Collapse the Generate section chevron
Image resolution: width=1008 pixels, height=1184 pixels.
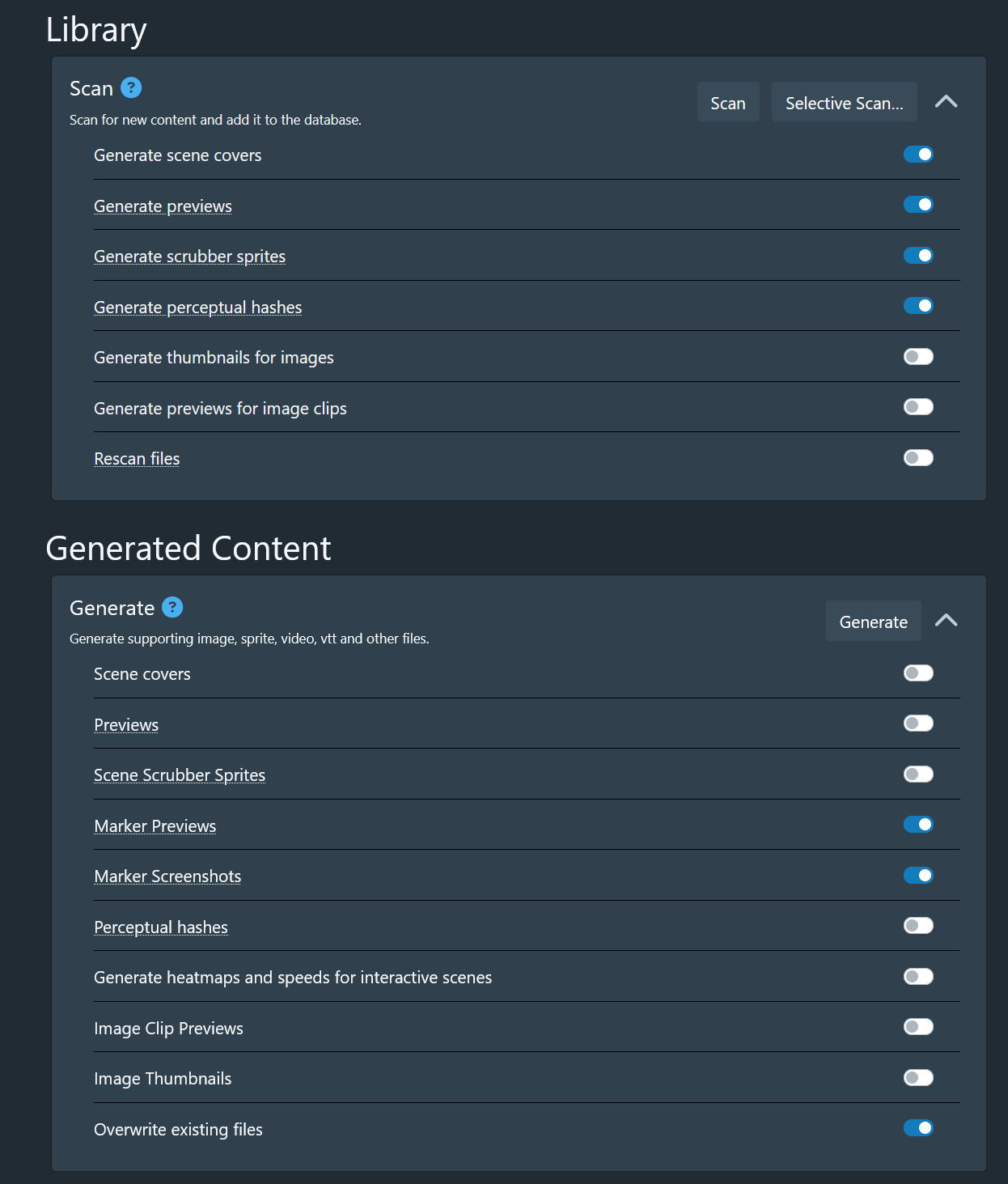click(946, 621)
